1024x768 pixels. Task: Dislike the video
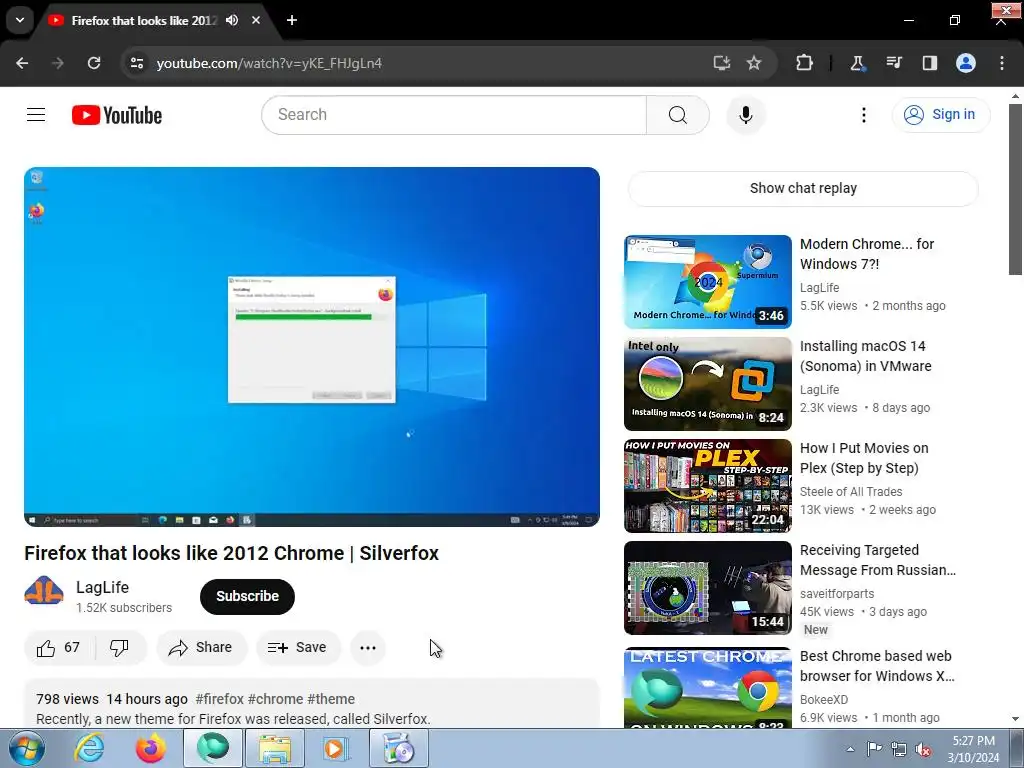[120, 648]
